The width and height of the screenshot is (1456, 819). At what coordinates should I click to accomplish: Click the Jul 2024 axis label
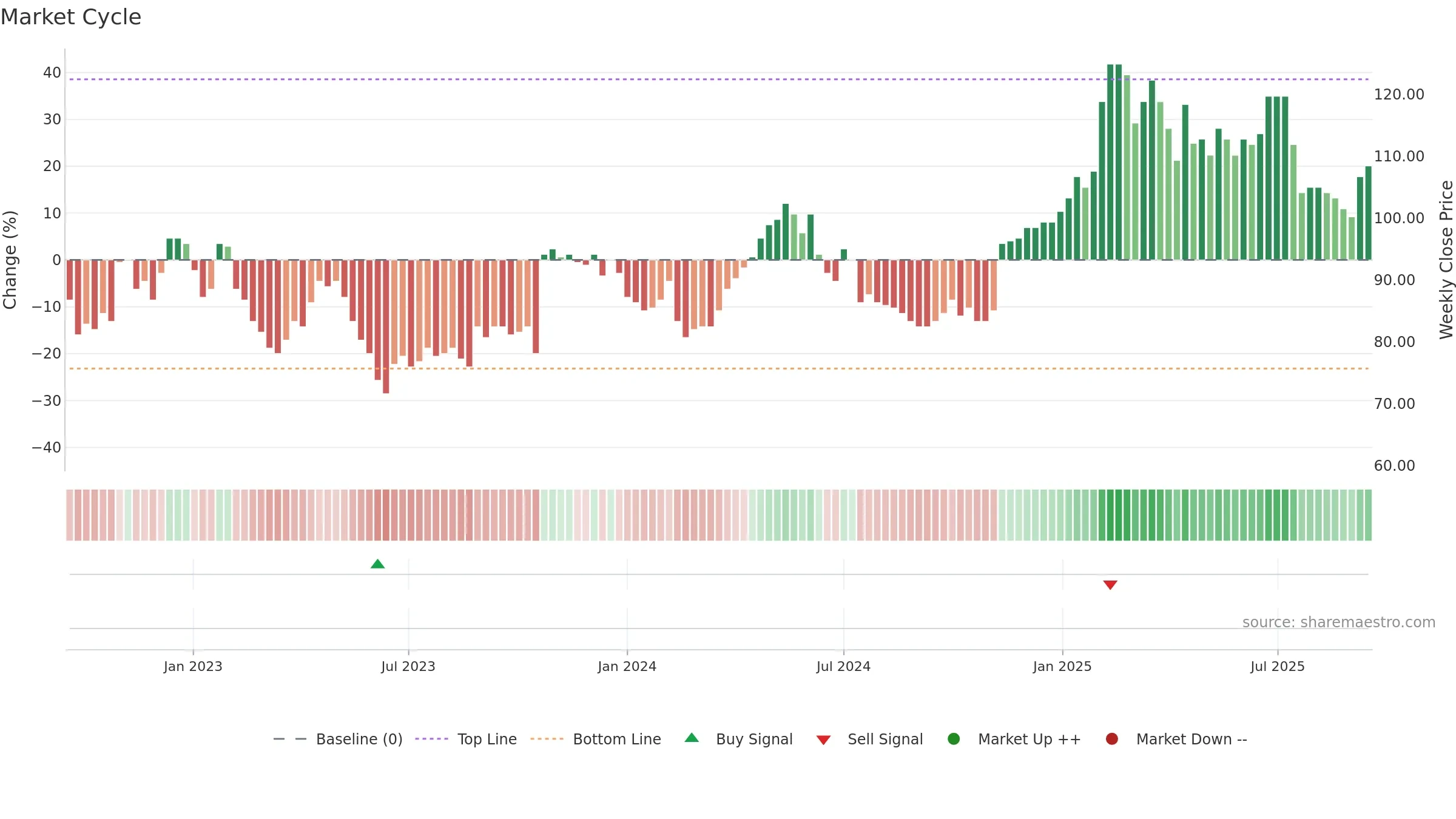tap(843, 666)
